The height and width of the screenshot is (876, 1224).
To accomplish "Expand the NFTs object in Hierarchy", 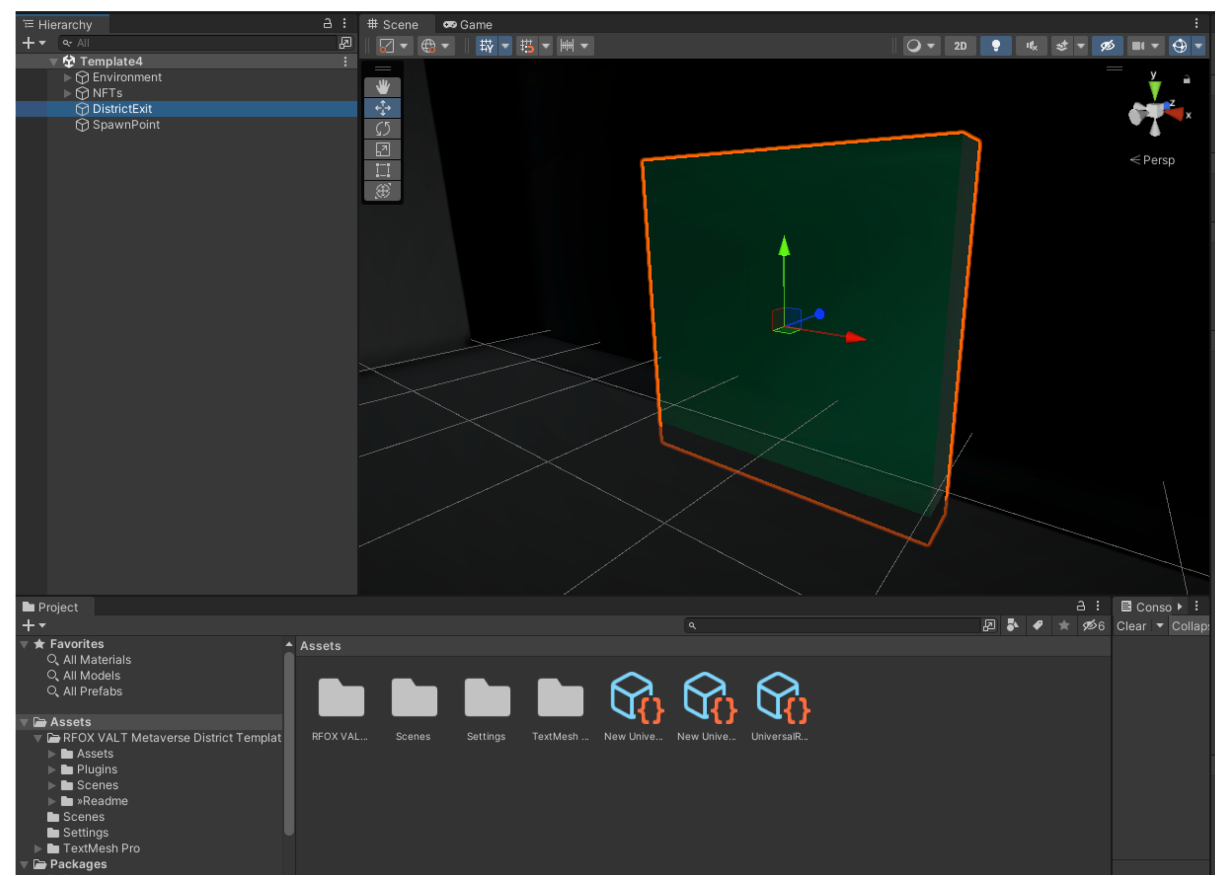I will (x=68, y=93).
